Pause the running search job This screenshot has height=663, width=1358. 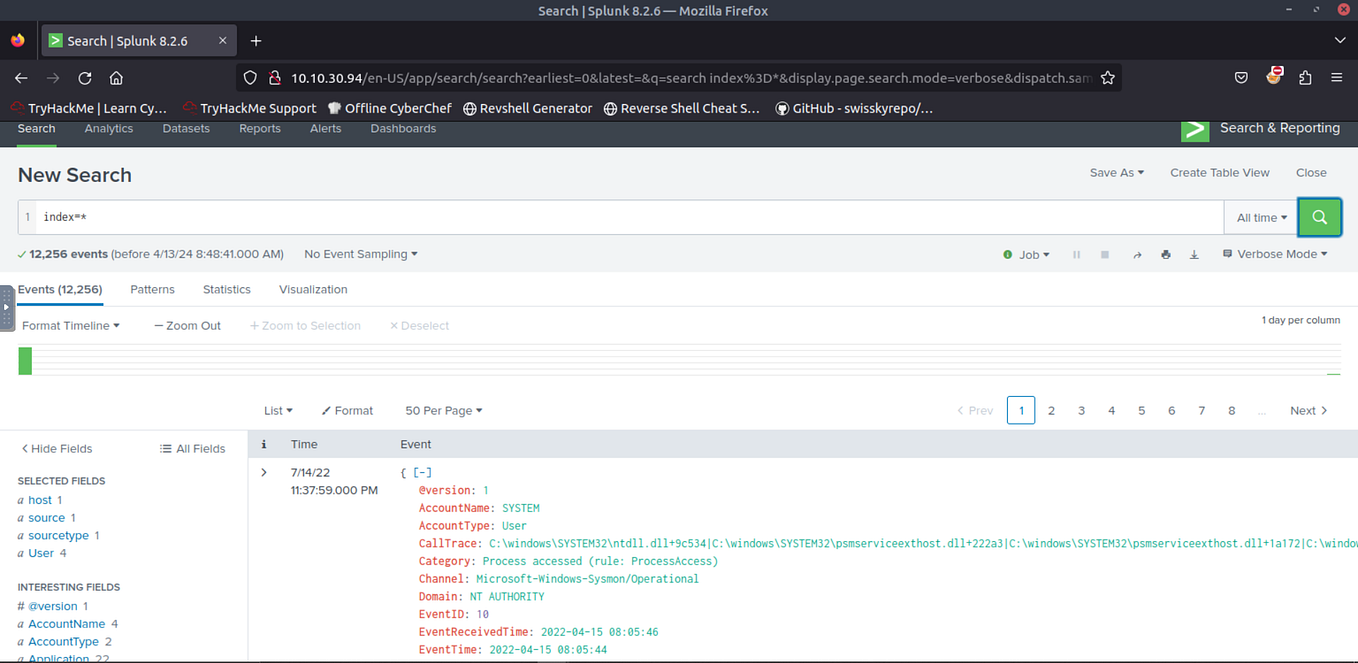1076,254
